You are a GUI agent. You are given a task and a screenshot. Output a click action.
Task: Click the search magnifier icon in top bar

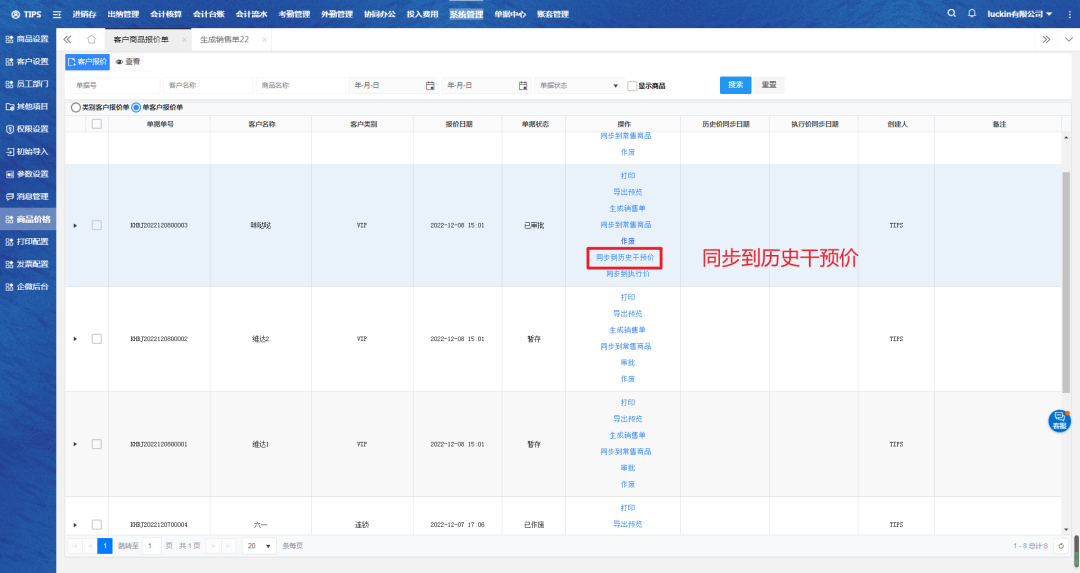[951, 14]
